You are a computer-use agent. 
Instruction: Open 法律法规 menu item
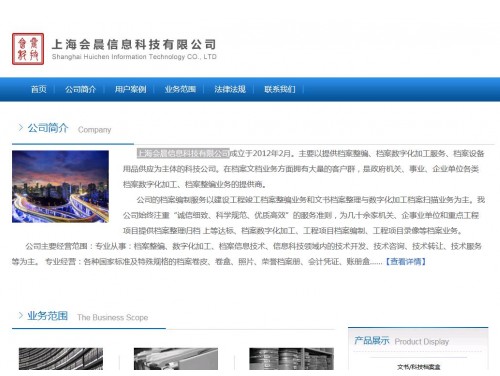click(x=230, y=89)
